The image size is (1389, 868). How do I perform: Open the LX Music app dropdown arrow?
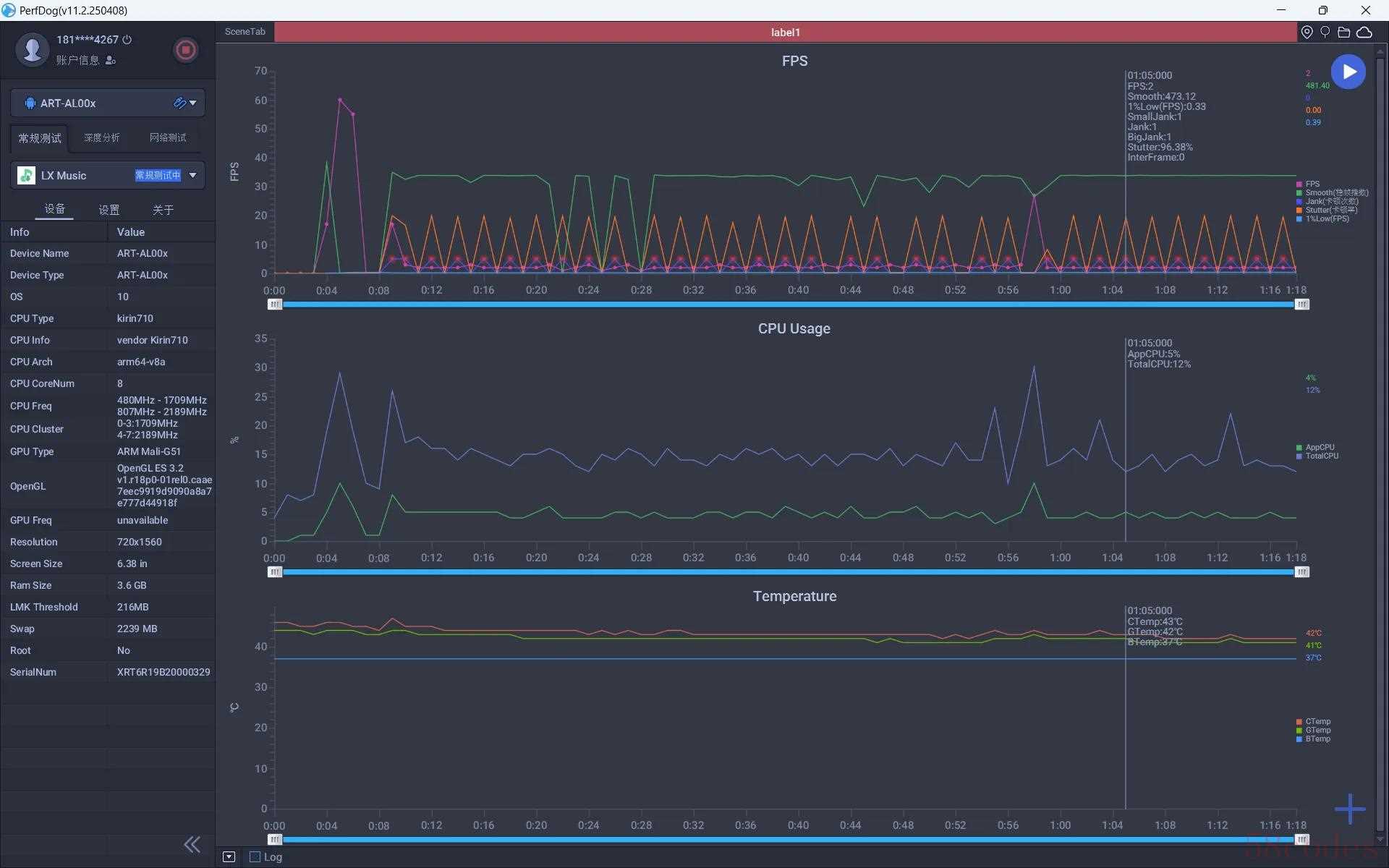pyautogui.click(x=193, y=175)
